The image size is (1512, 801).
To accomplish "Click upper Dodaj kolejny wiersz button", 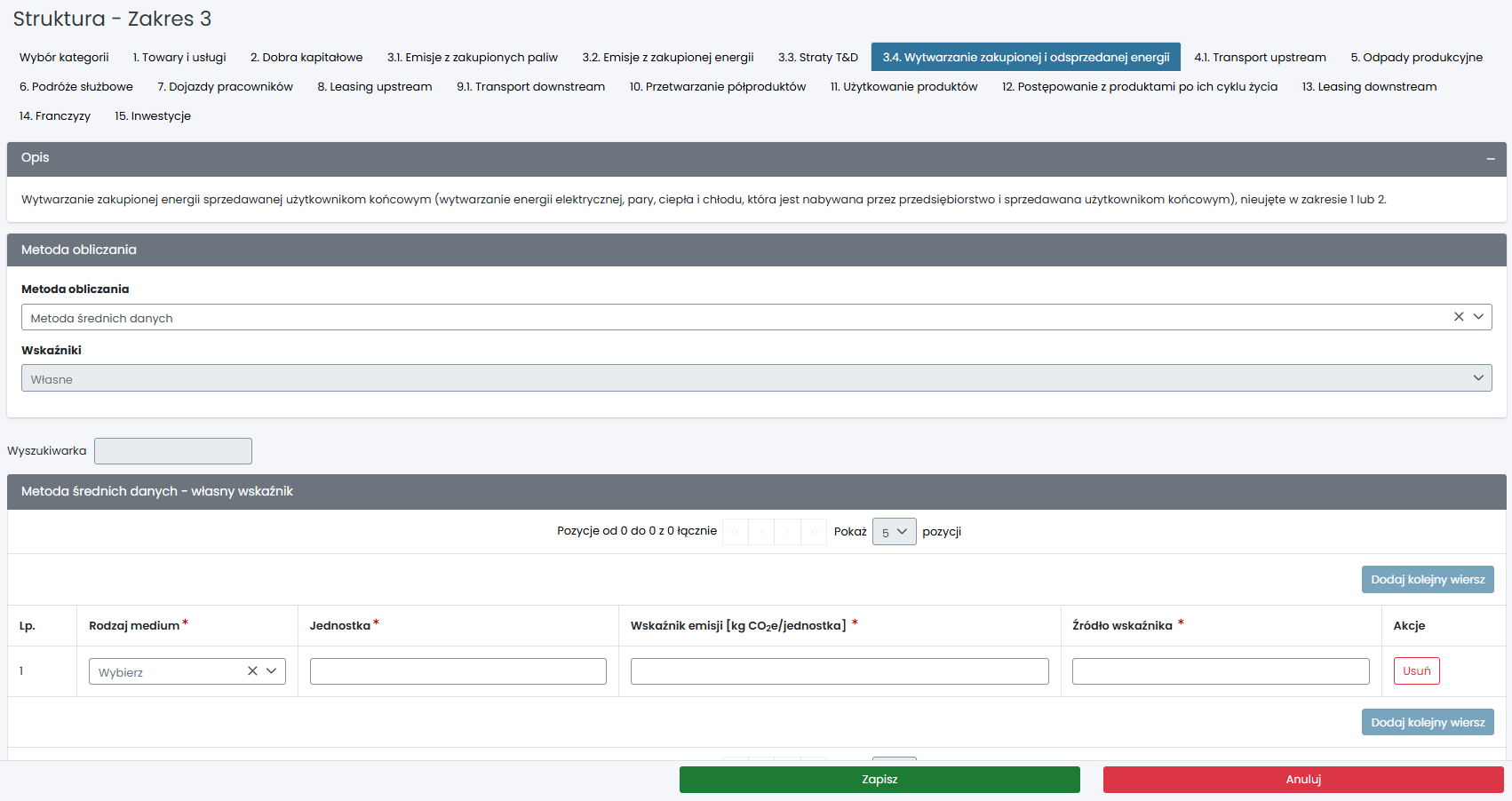I will click(1427, 580).
